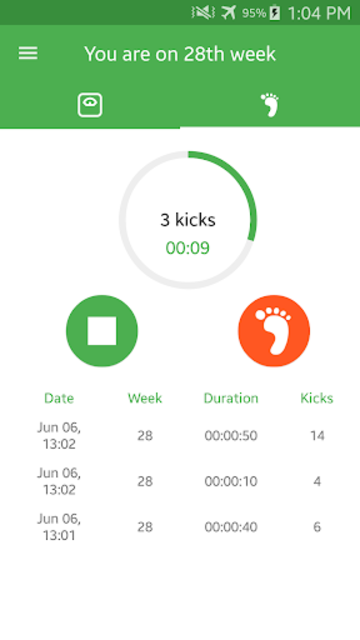360x640 pixels.
Task: Open the hamburger navigation menu
Action: coord(28,53)
